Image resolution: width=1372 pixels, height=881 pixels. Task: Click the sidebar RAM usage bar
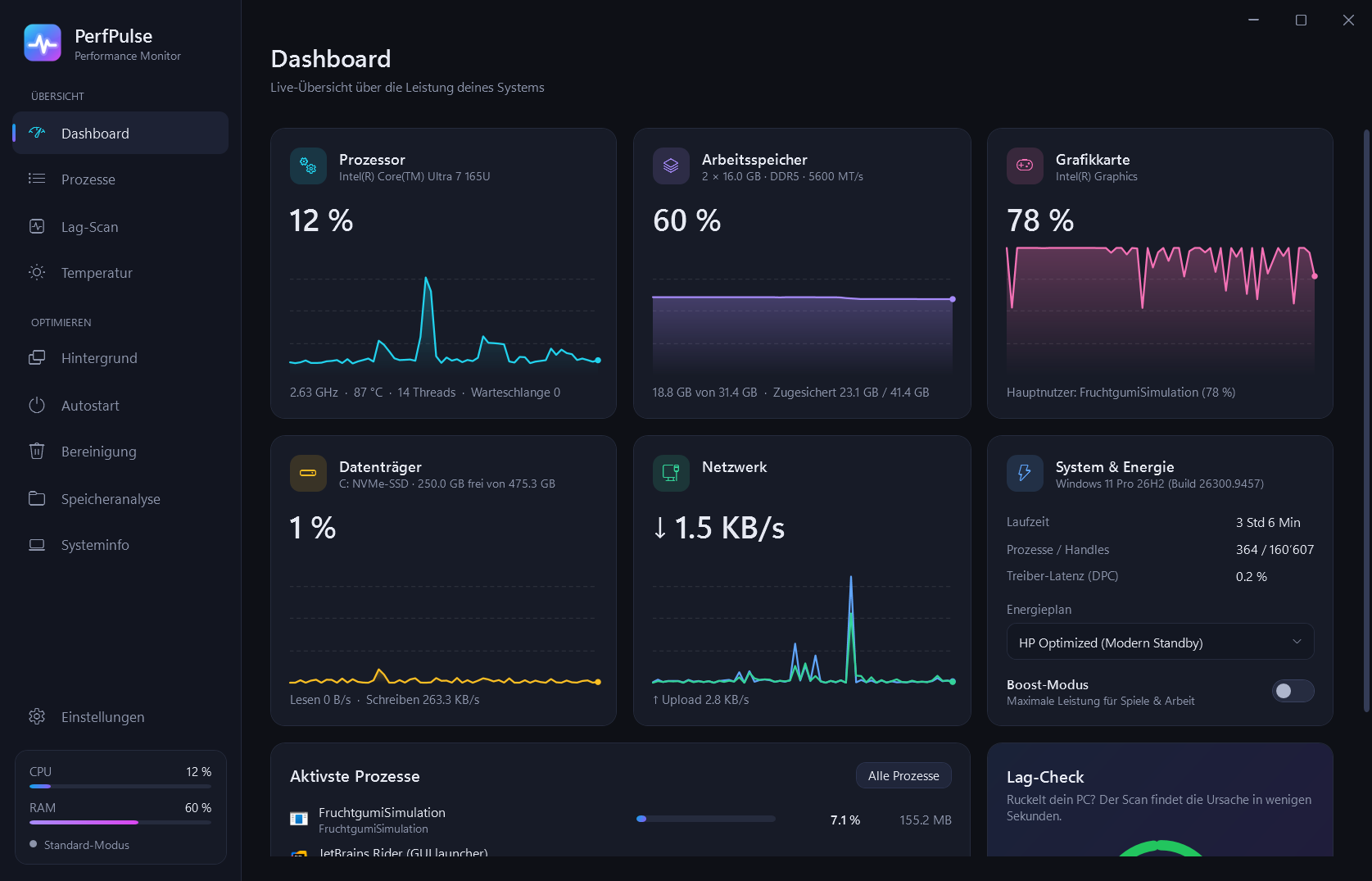pos(120,822)
